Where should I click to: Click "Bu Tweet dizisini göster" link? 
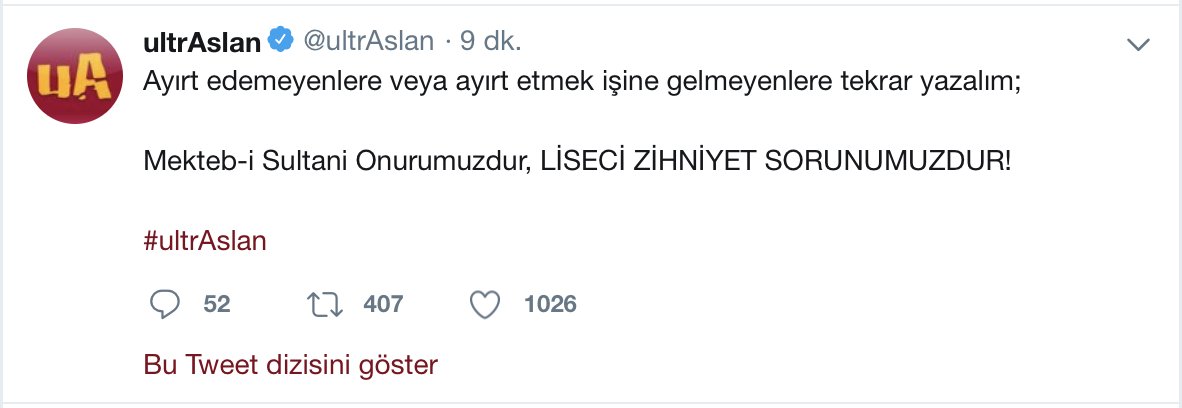pos(291,365)
